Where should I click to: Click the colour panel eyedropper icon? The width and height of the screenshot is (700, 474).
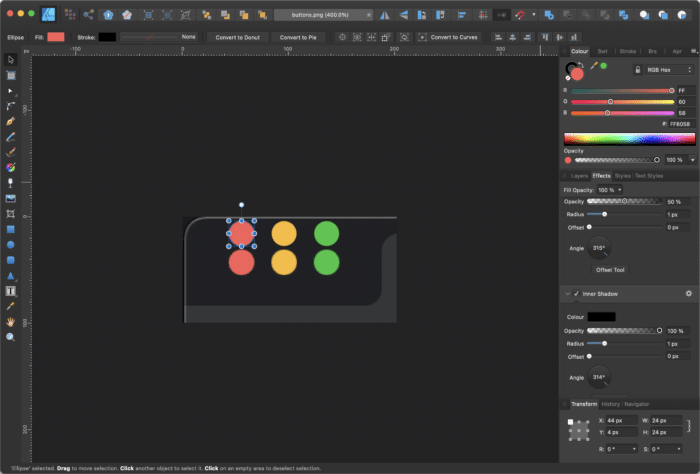(x=594, y=66)
